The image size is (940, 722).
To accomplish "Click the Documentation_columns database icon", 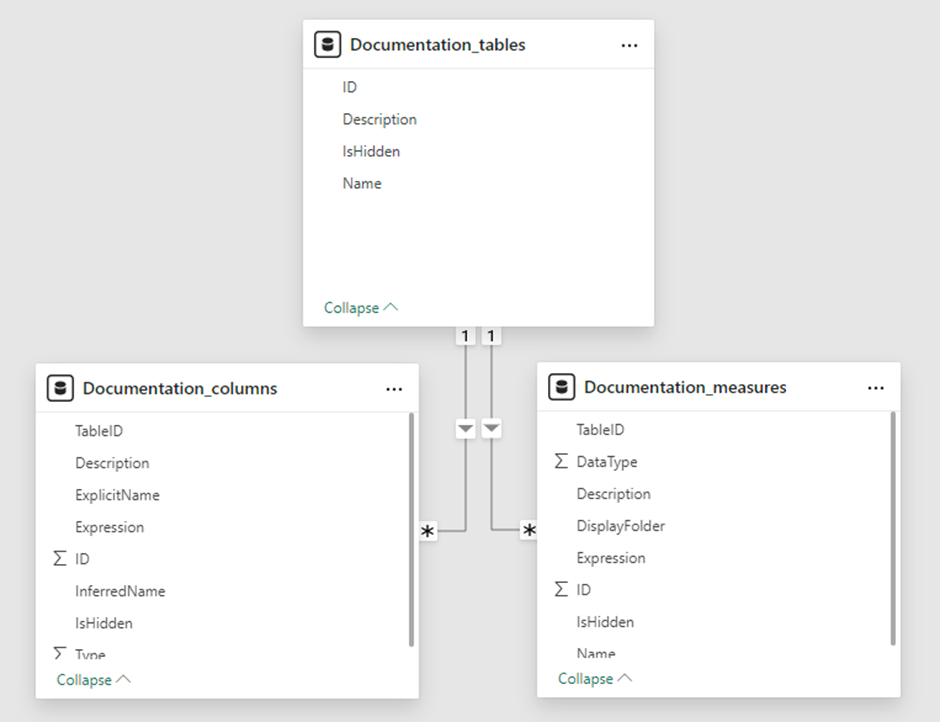I will pyautogui.click(x=61, y=389).
